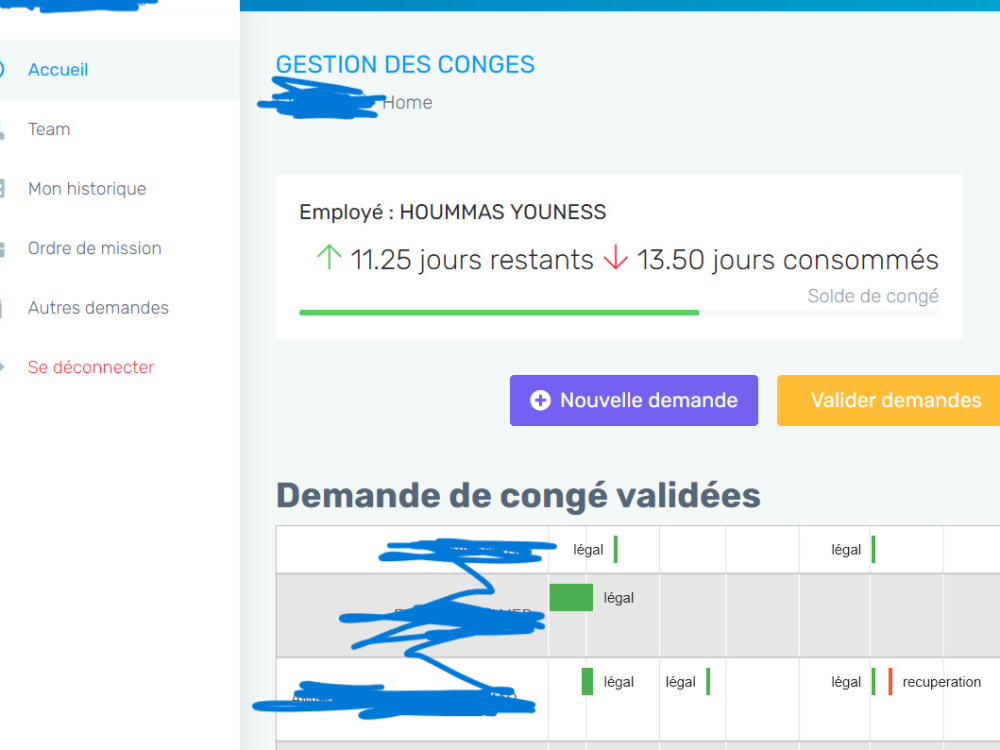Open the Accueil sidebar item
This screenshot has width=1000, height=750.
119,70
